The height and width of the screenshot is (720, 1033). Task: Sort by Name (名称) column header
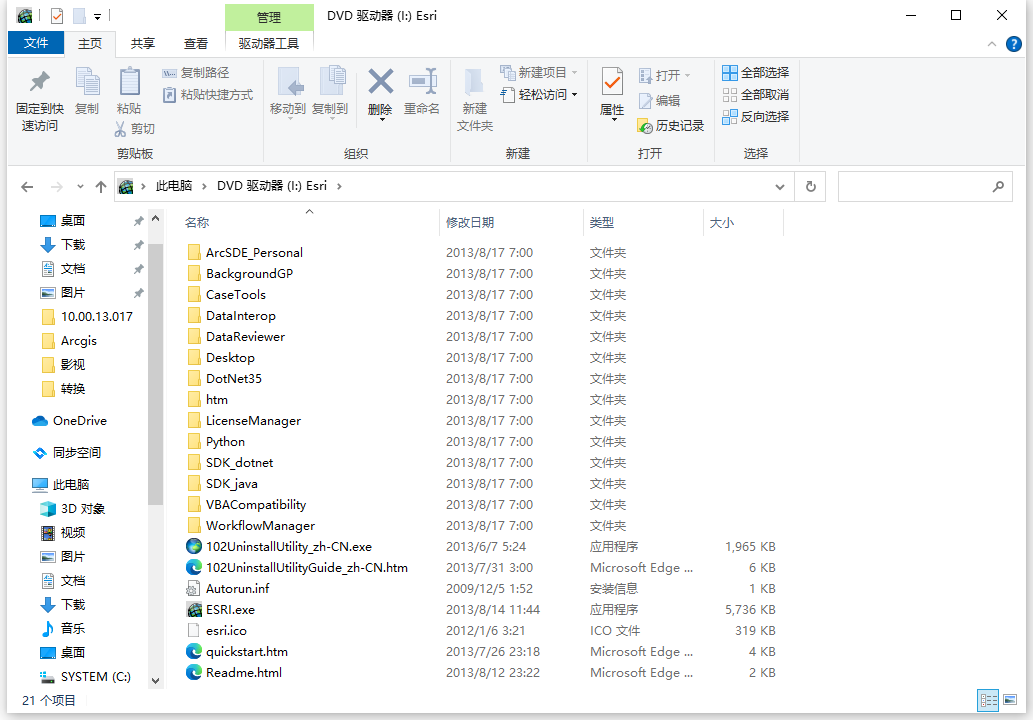coord(197,223)
